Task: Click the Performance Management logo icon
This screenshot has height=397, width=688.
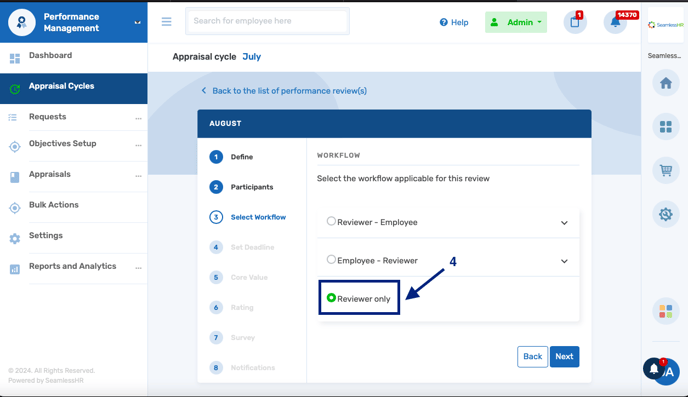Action: (22, 22)
